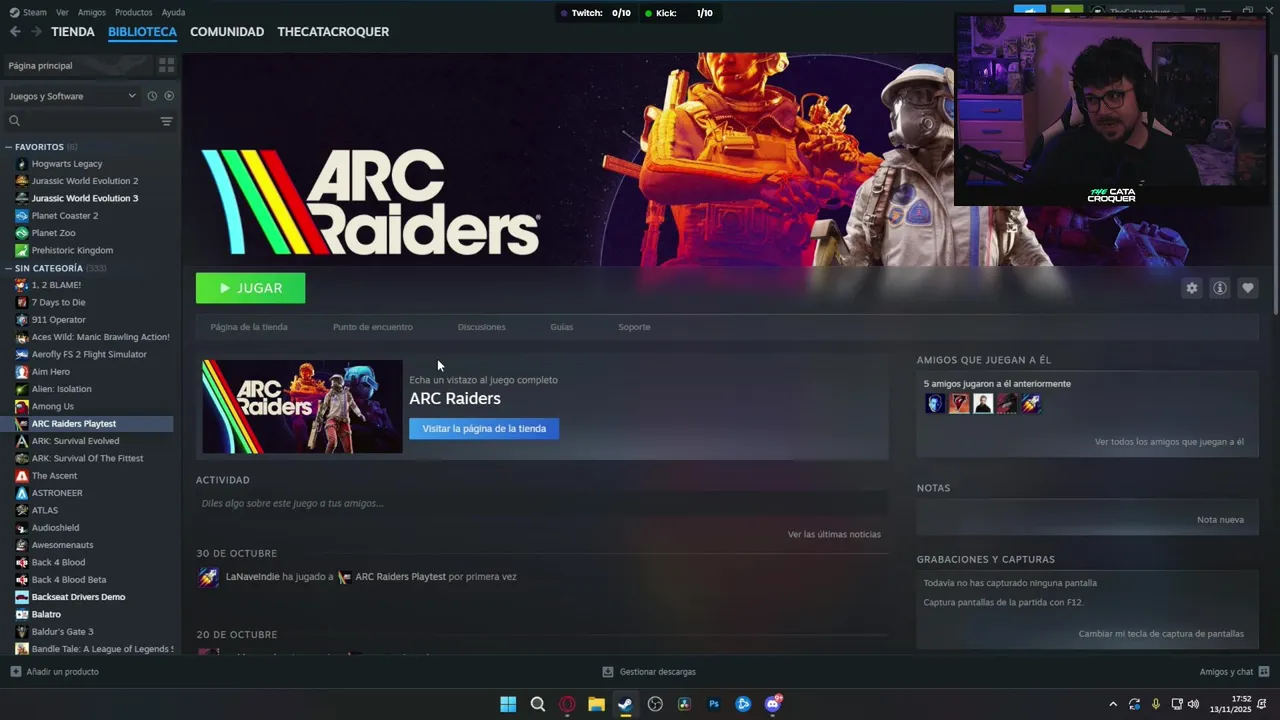The width and height of the screenshot is (1280, 720).
Task: Open the Juegos y Software dropdown
Action: click(72, 96)
